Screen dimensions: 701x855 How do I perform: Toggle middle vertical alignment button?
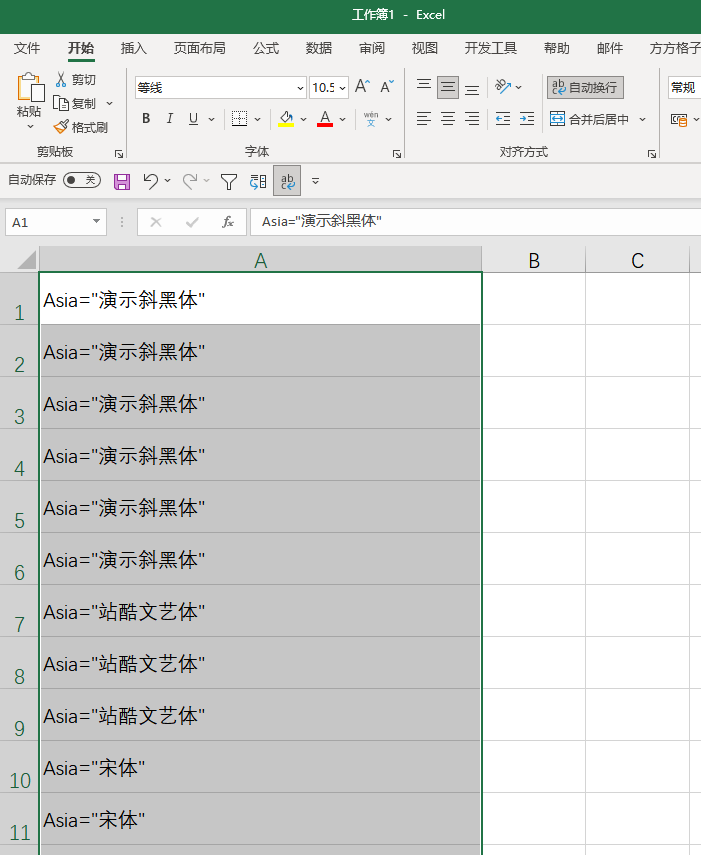(x=448, y=87)
